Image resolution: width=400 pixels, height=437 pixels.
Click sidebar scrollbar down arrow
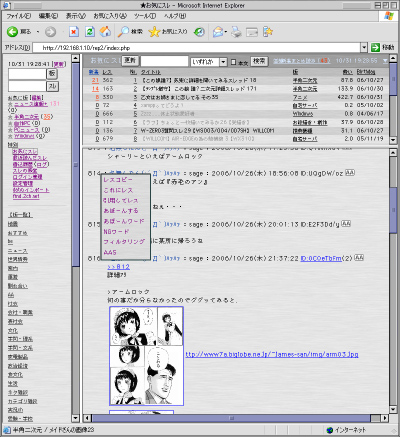click(76, 418)
